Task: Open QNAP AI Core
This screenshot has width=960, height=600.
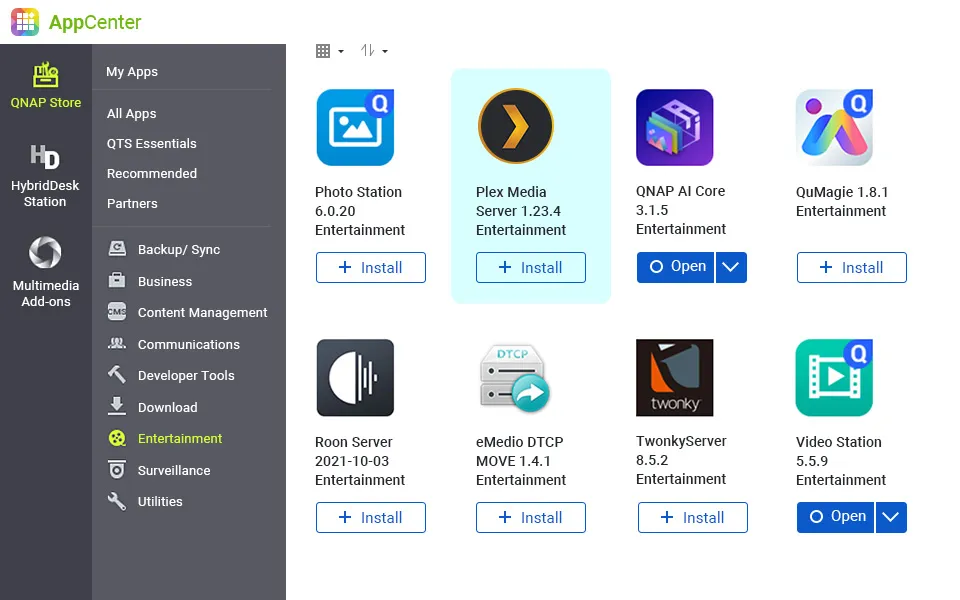Action: coord(675,267)
